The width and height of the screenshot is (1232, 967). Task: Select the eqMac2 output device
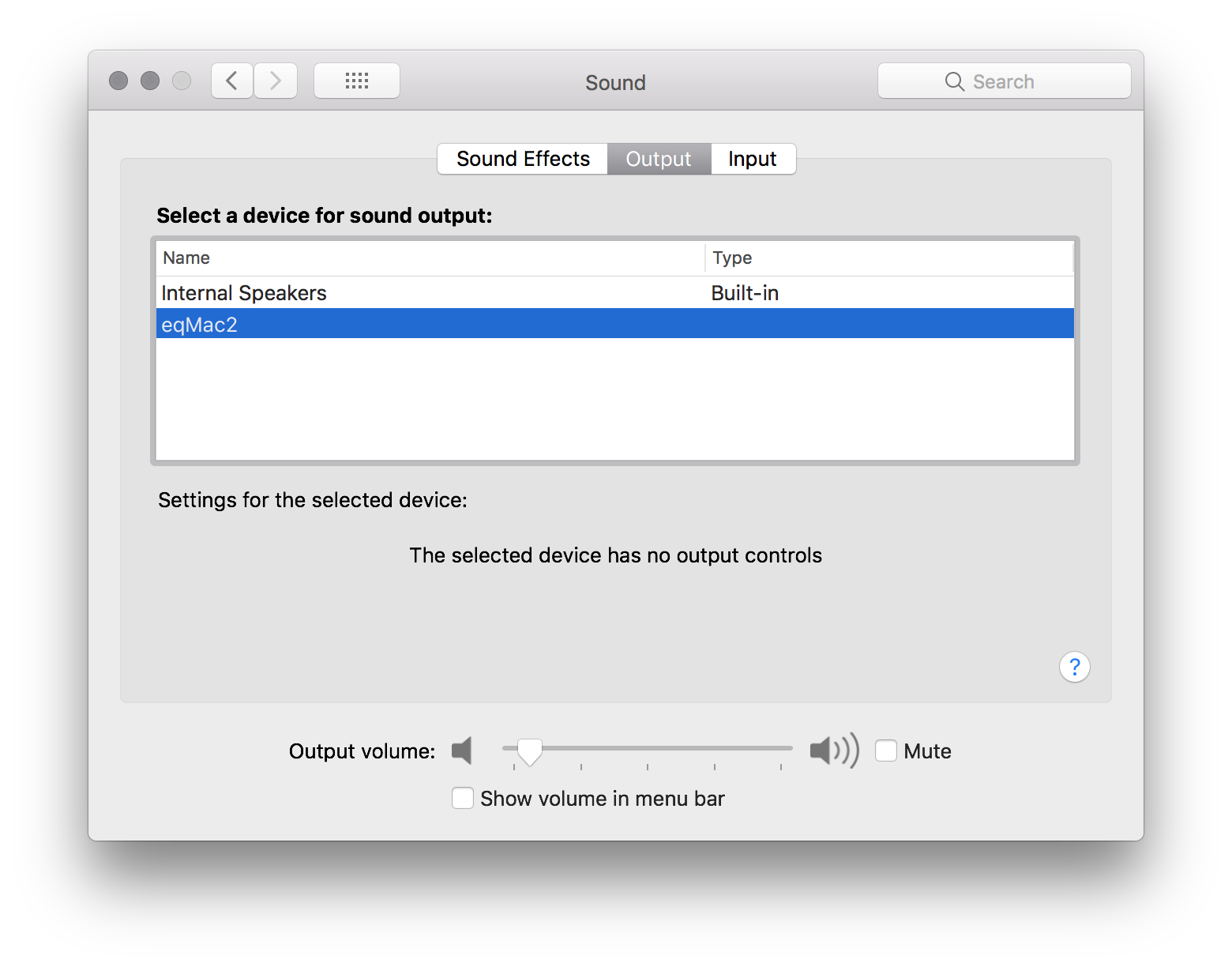click(615, 324)
